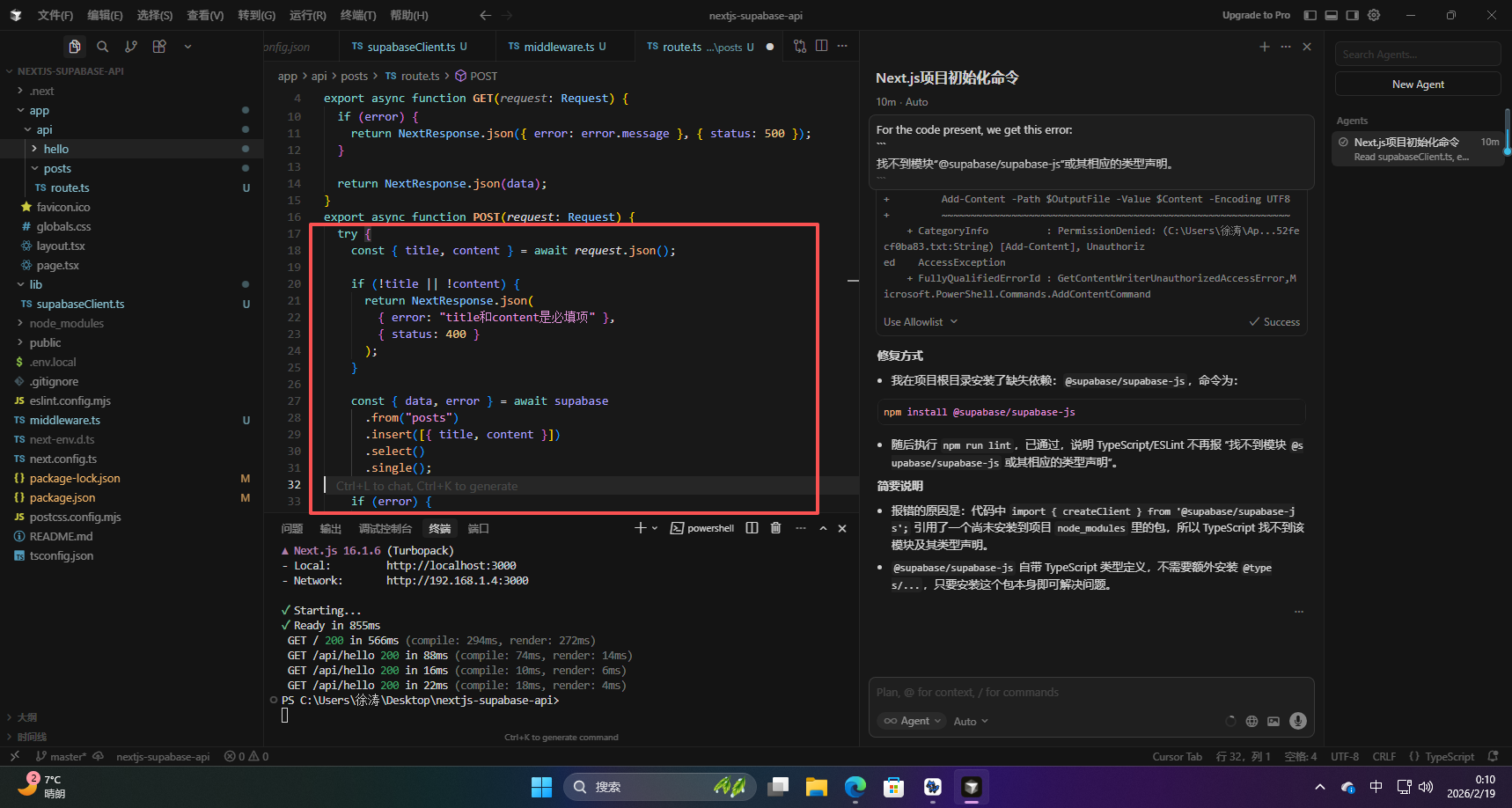The image size is (1512, 808).
Task: Split the editor to the right
Action: point(821,47)
